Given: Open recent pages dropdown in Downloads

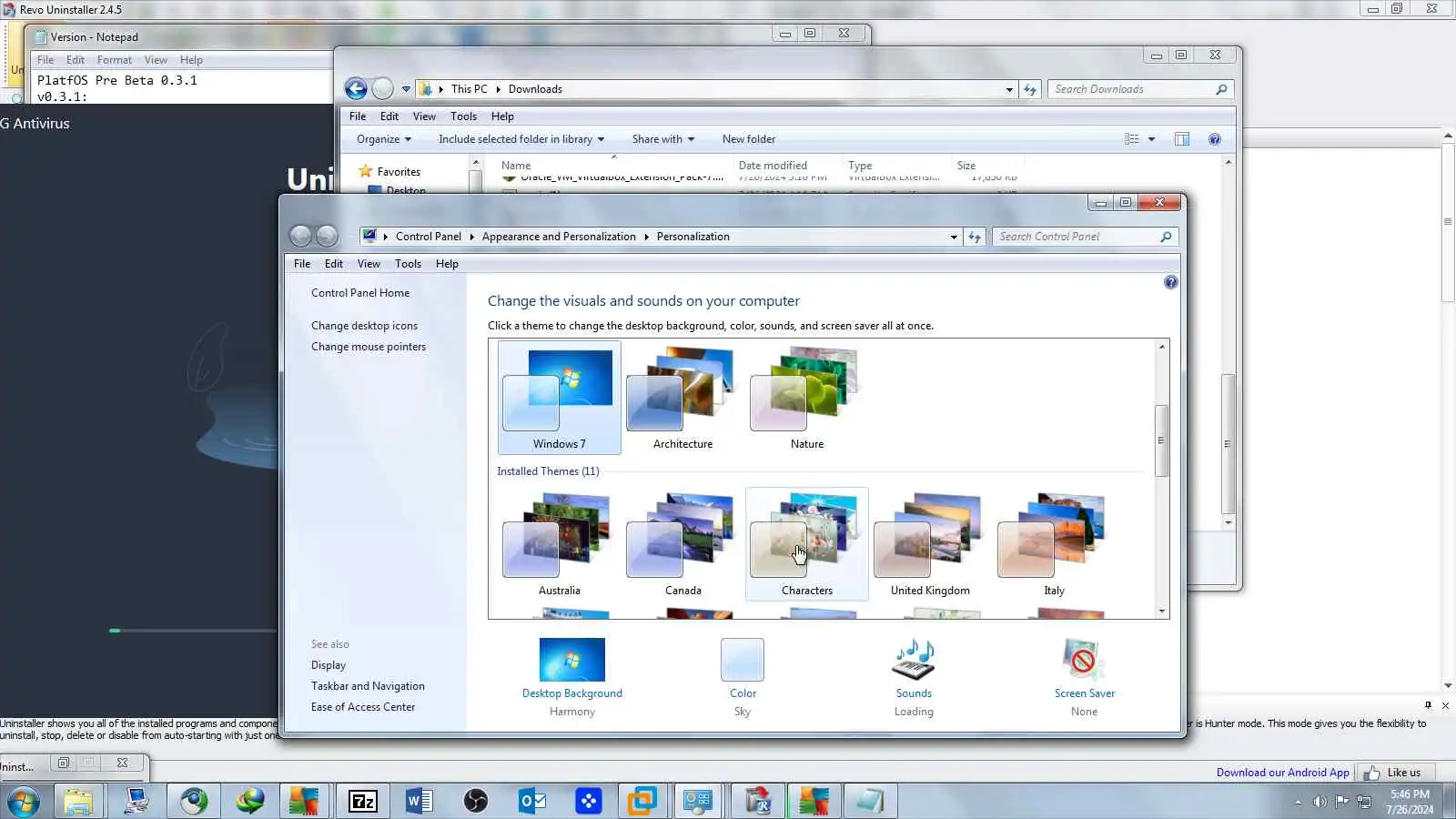Looking at the screenshot, I should tap(406, 89).
